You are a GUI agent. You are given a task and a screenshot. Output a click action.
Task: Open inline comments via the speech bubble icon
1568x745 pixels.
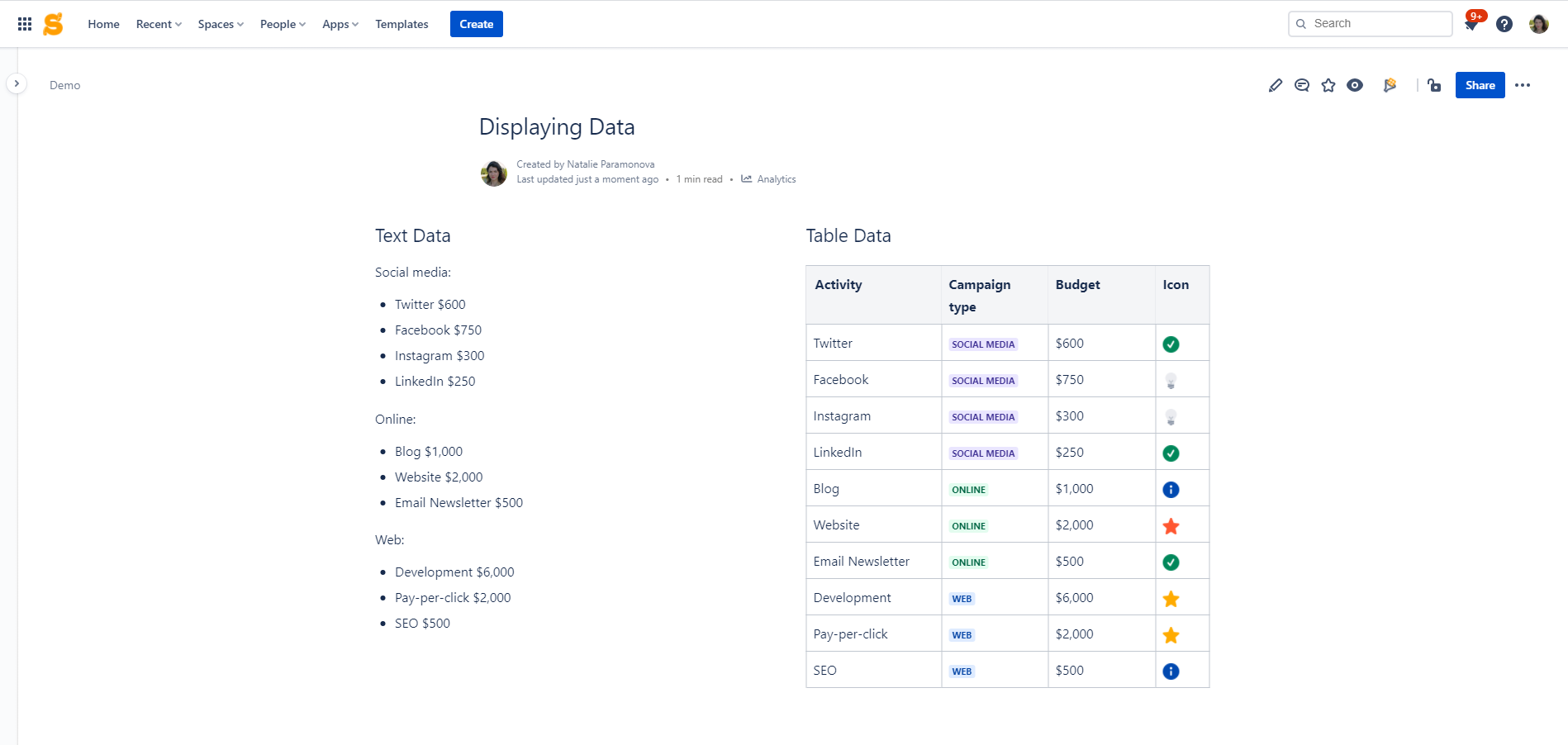click(1302, 85)
